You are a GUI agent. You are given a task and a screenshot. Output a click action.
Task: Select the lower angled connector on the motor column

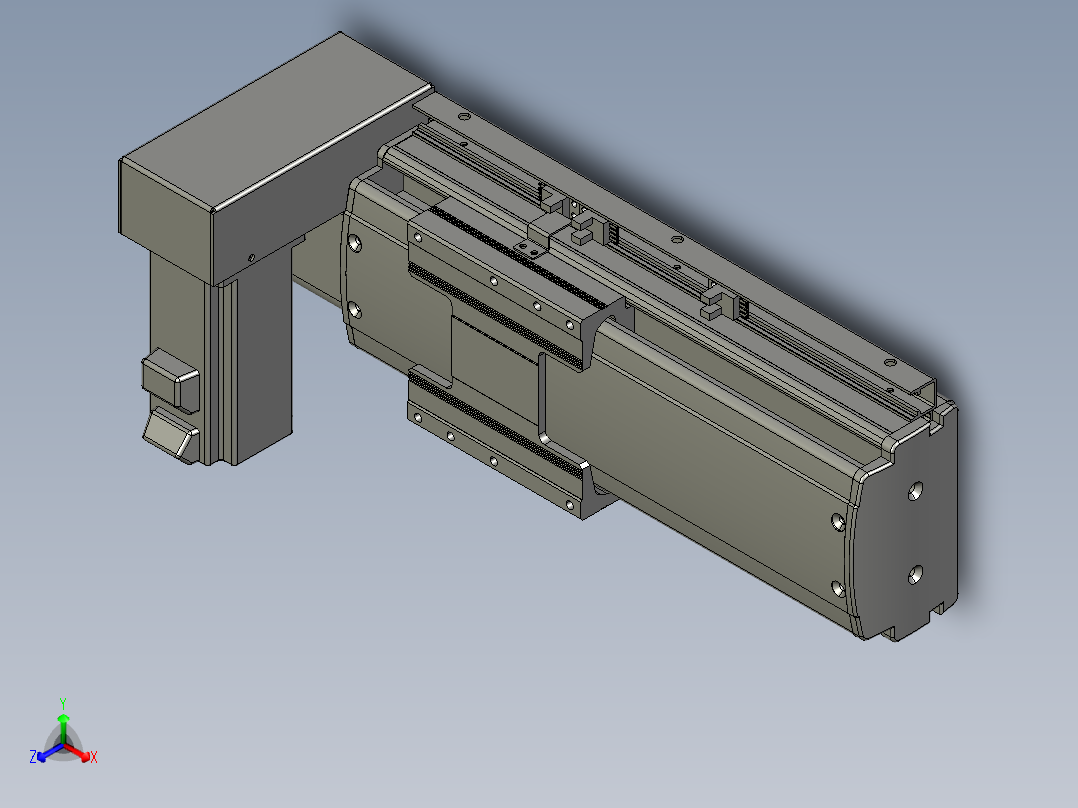point(170,434)
